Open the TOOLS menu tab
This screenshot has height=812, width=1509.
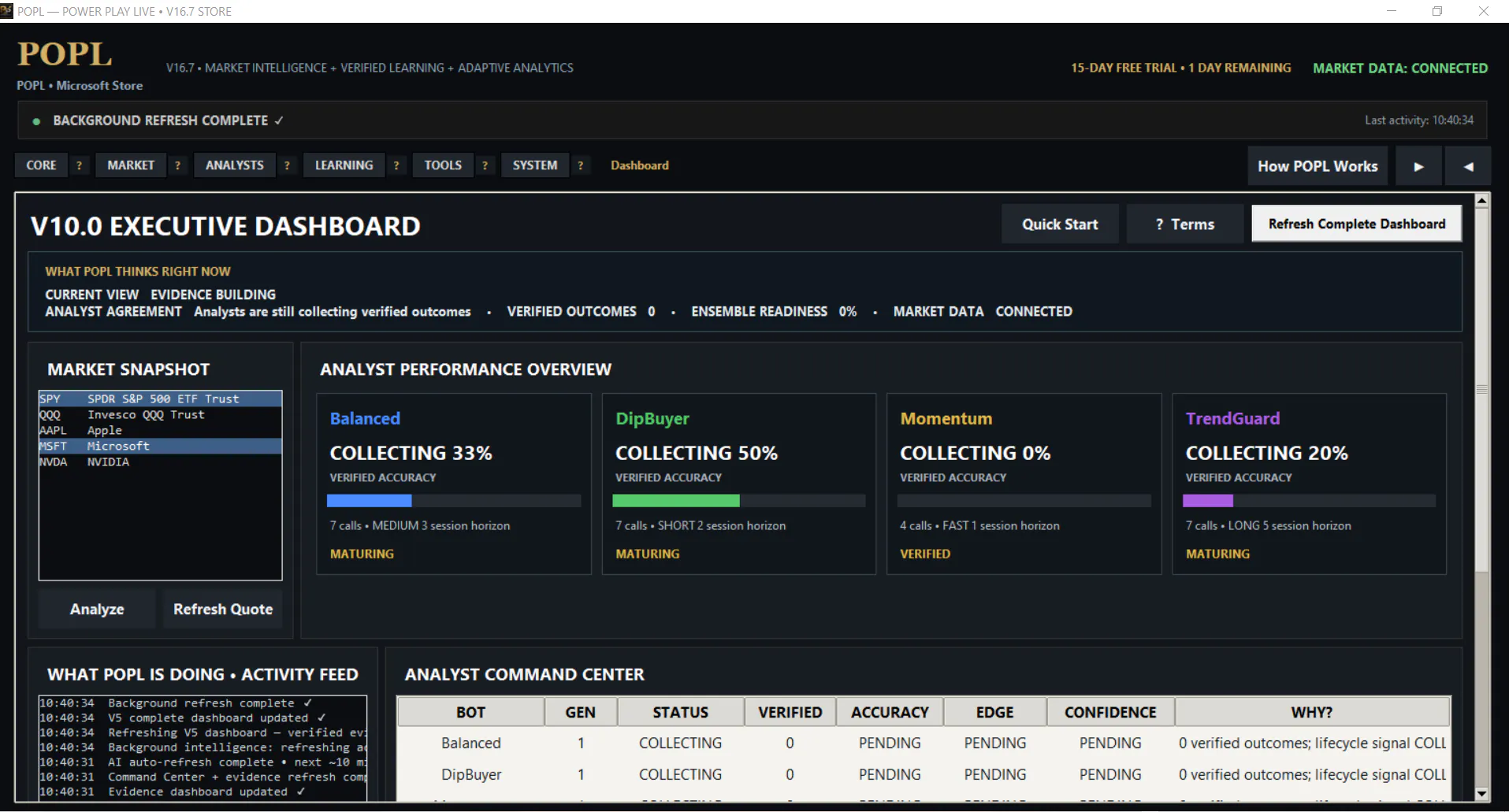click(x=443, y=165)
